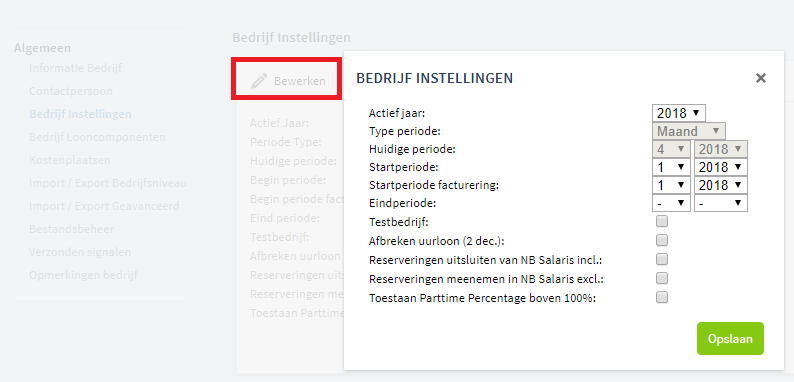Check Reserveringen meenemen in NB Salaris excl.

pyautogui.click(x=662, y=278)
